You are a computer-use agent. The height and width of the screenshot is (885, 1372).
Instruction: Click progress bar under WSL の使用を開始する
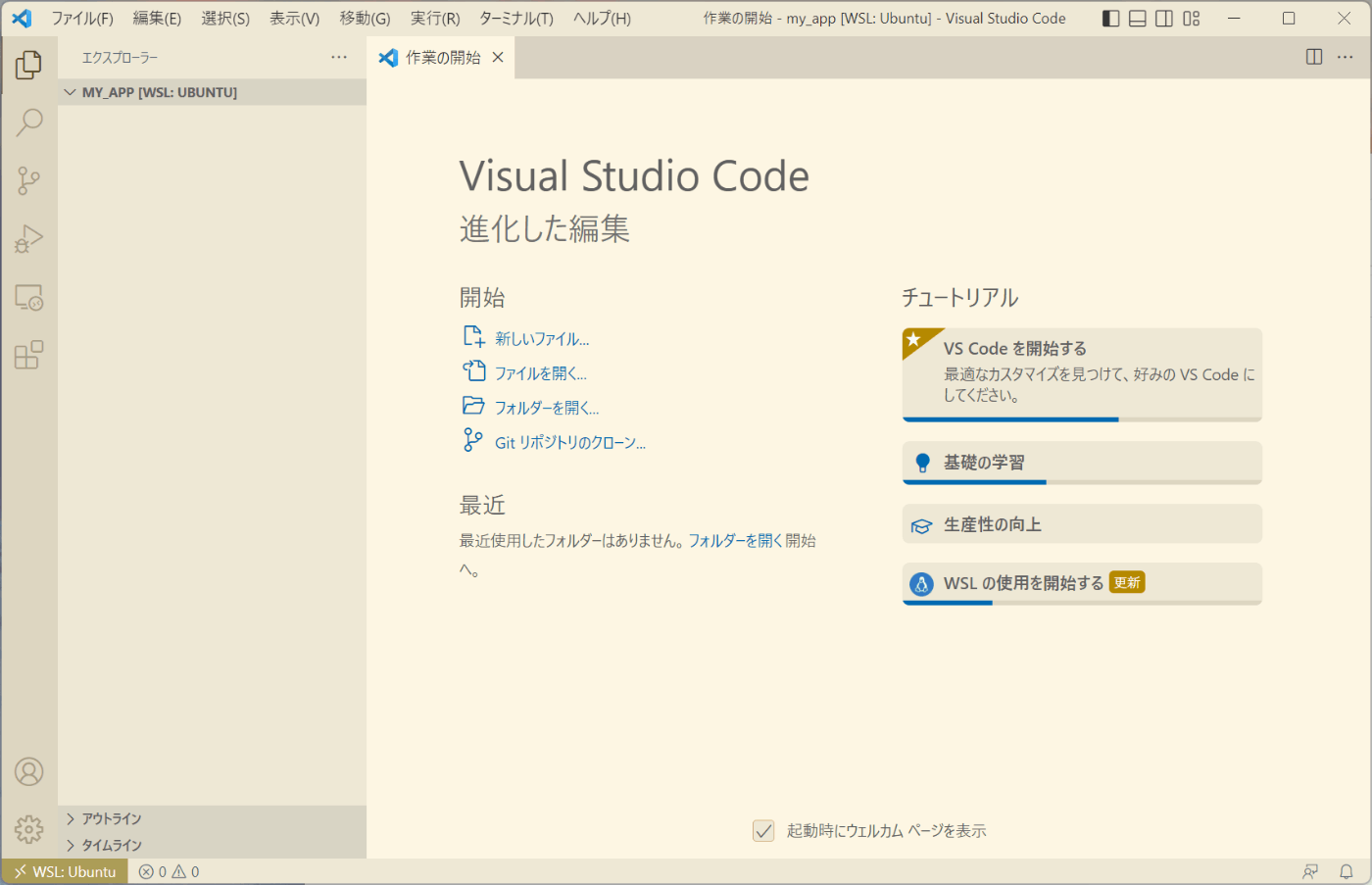tap(1082, 603)
